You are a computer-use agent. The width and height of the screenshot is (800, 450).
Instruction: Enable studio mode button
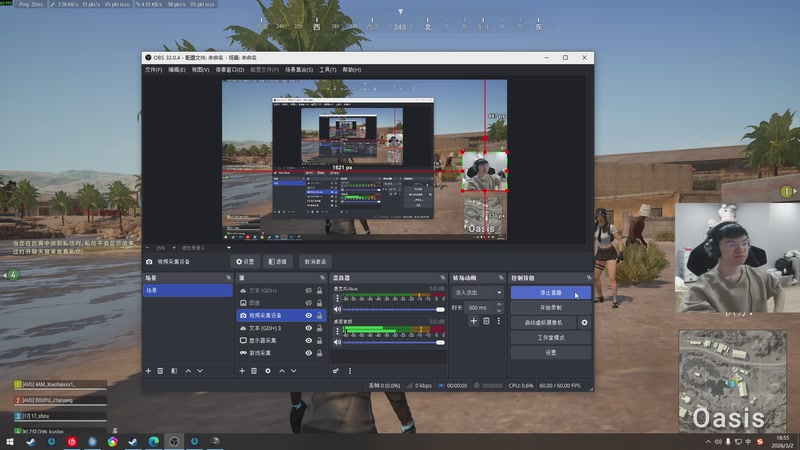pos(551,337)
